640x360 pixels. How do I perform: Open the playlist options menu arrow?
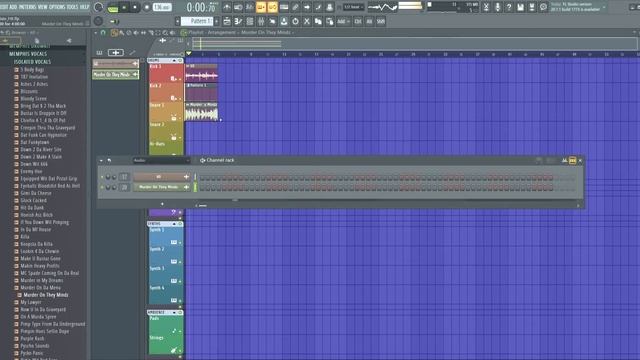pos(96,33)
